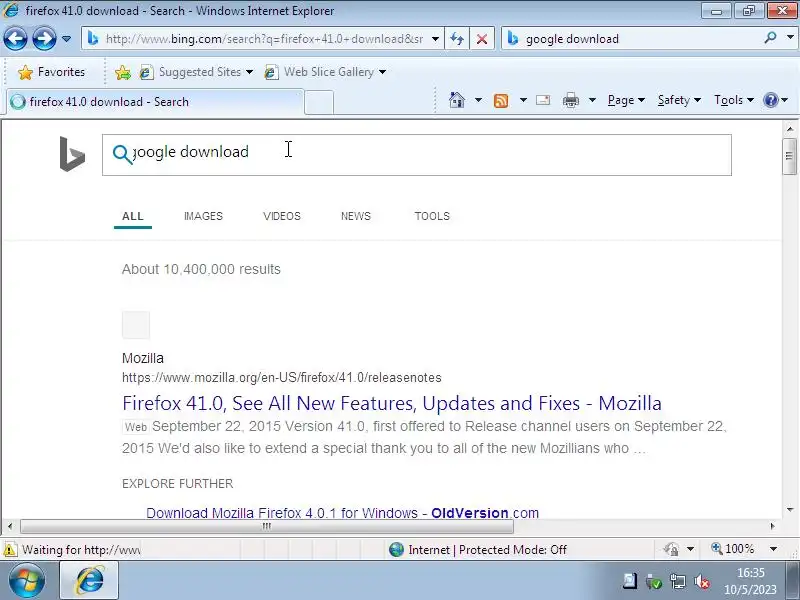Click the Read Mail envelope icon
The image size is (800, 600).
point(543,100)
